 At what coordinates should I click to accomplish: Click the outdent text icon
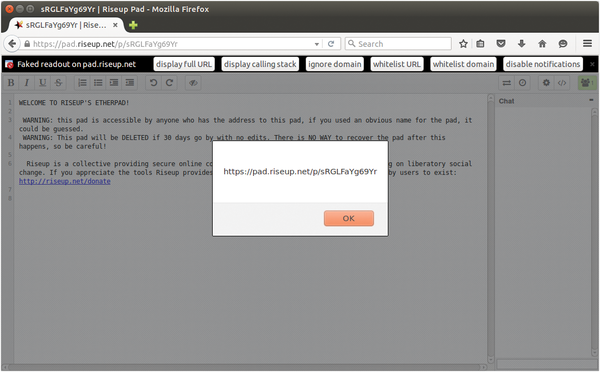(x=130, y=83)
